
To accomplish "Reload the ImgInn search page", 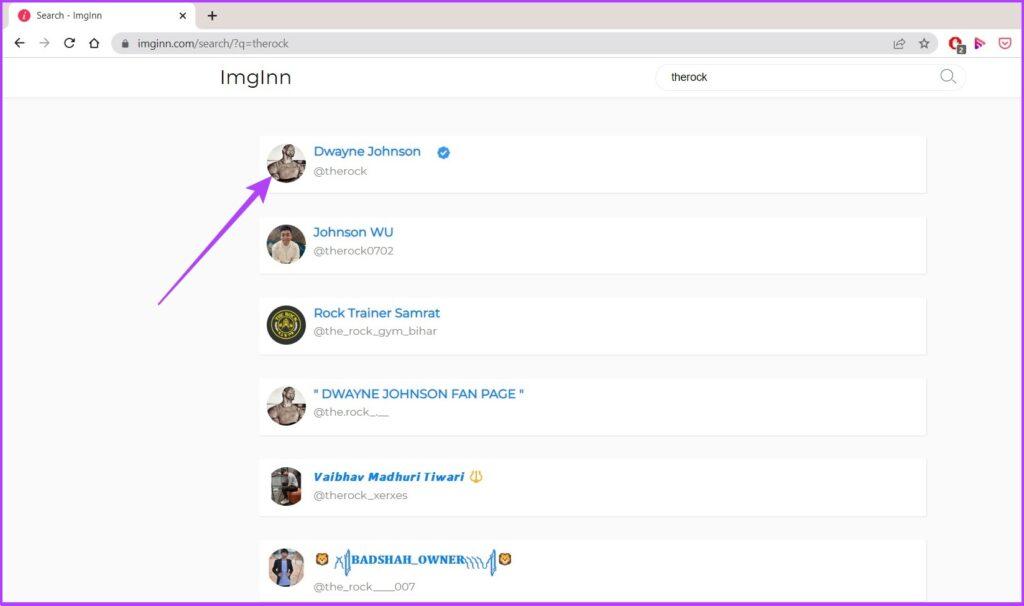I will tap(69, 43).
